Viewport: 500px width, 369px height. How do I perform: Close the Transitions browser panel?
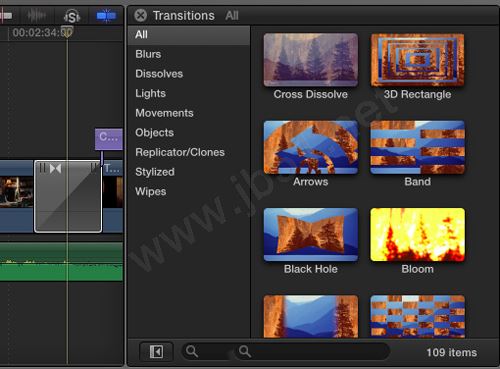(x=141, y=15)
